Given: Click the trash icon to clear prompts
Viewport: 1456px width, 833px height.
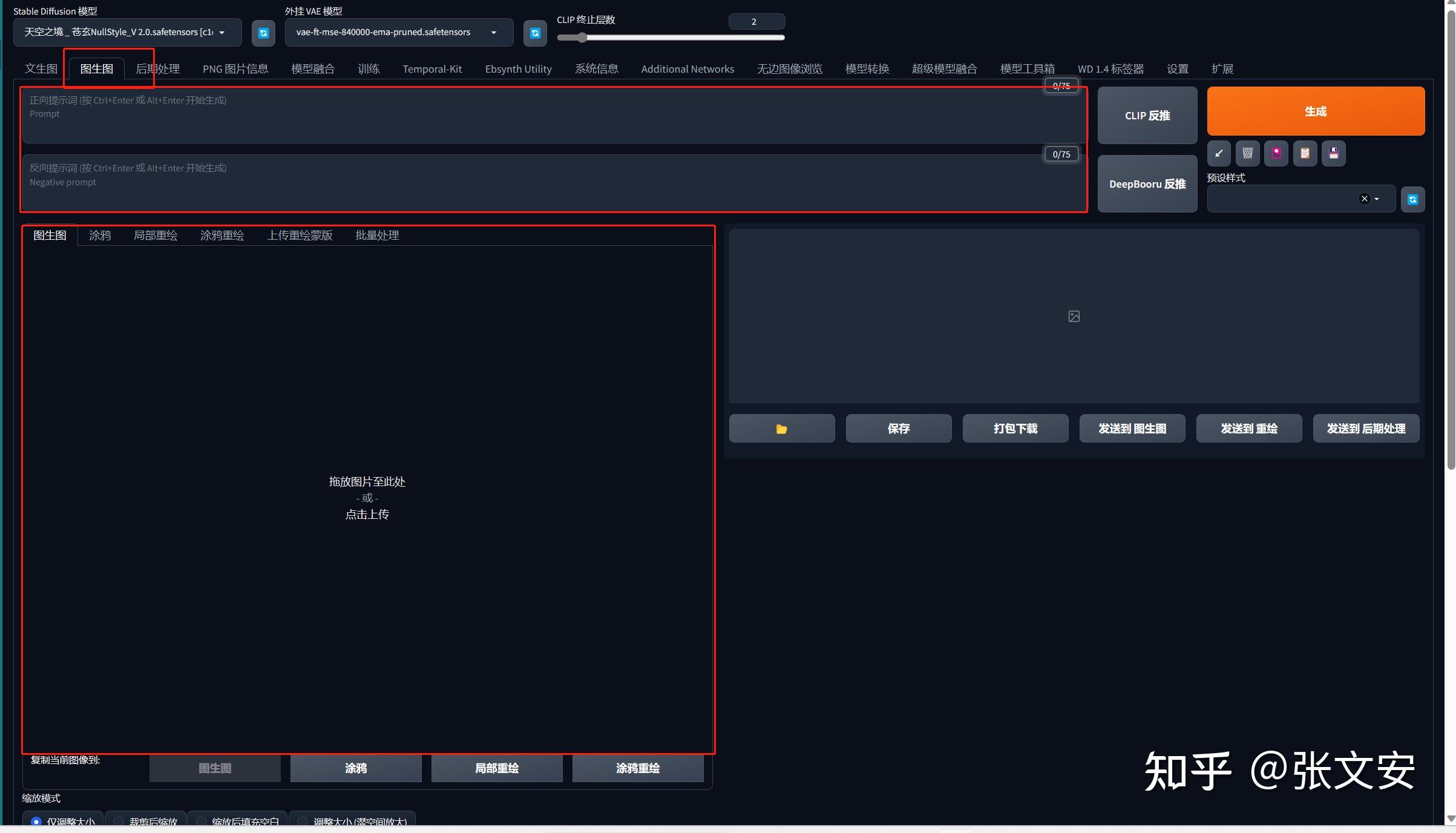Looking at the screenshot, I should click(1247, 153).
